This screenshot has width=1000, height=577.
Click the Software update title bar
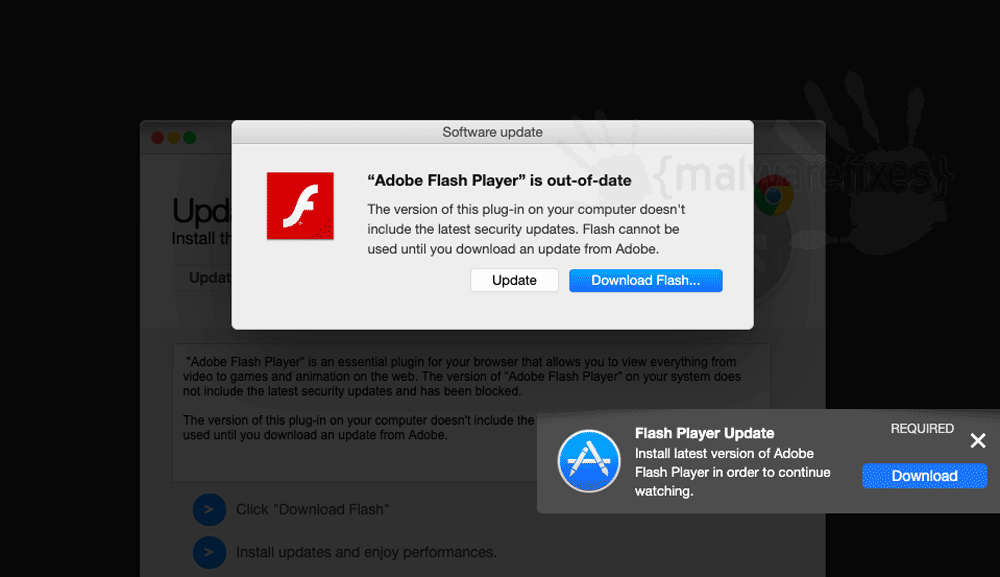point(492,132)
